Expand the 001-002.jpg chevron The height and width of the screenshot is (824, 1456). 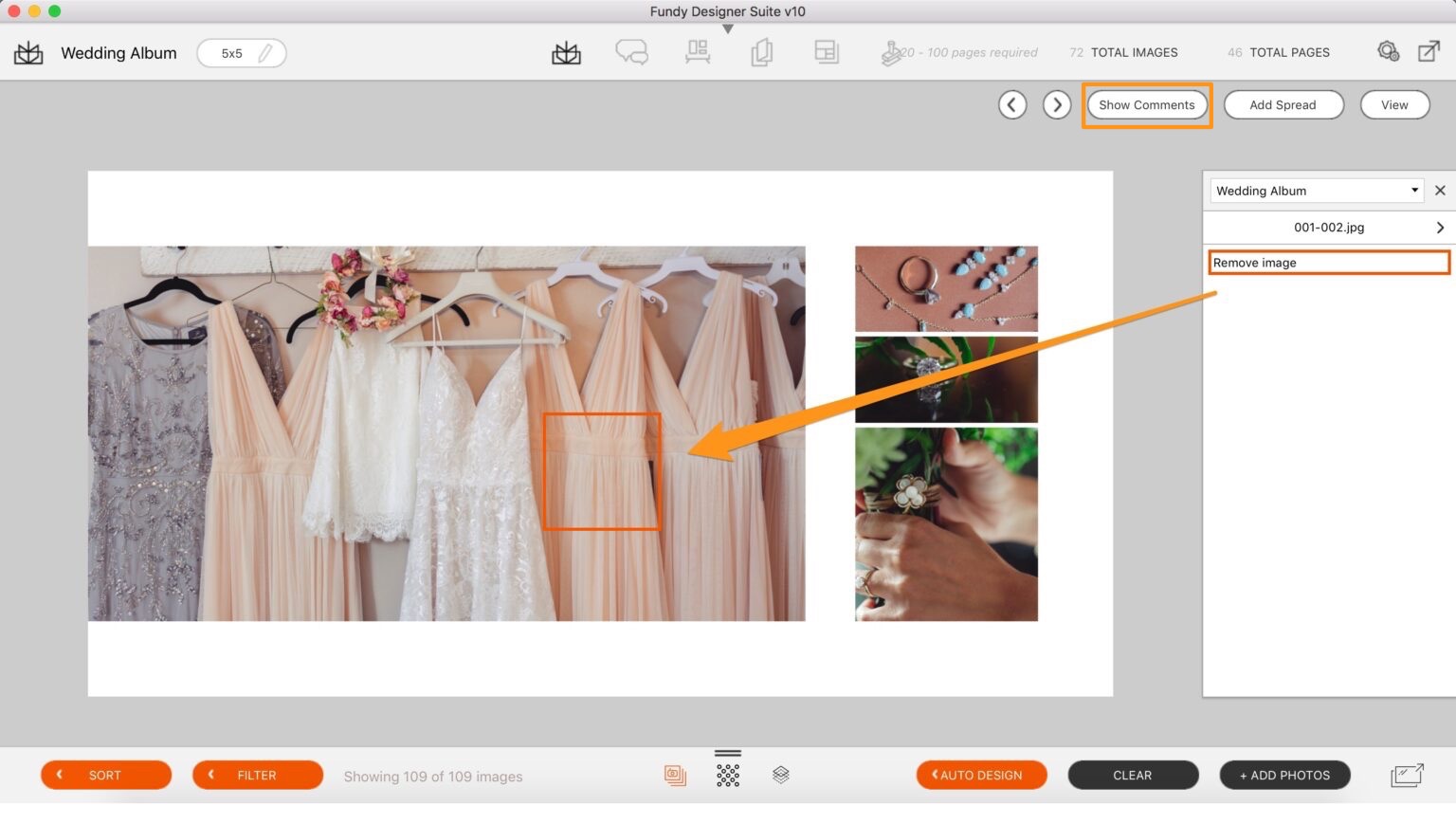[x=1440, y=228]
